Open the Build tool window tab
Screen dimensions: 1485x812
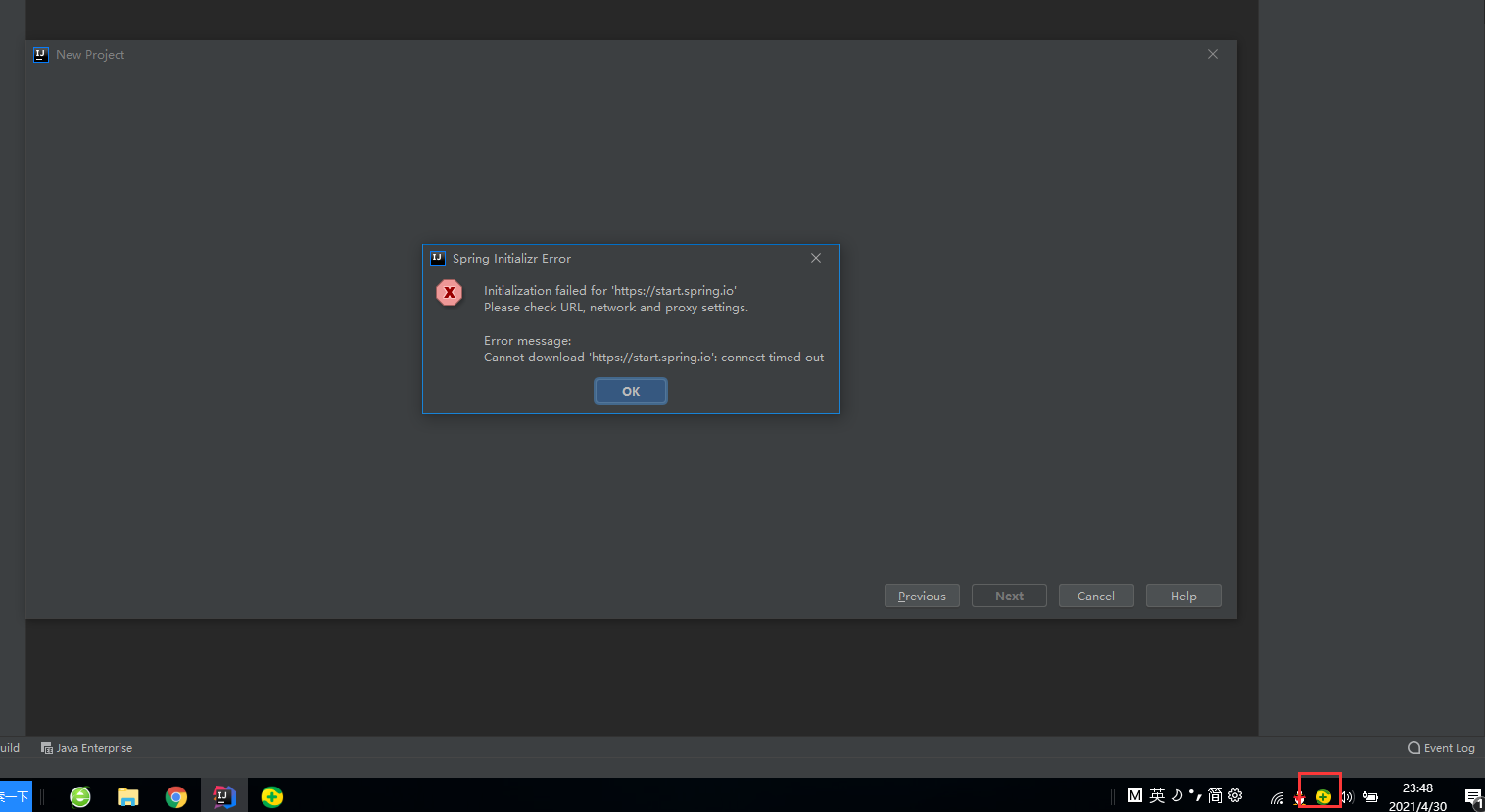(10, 748)
